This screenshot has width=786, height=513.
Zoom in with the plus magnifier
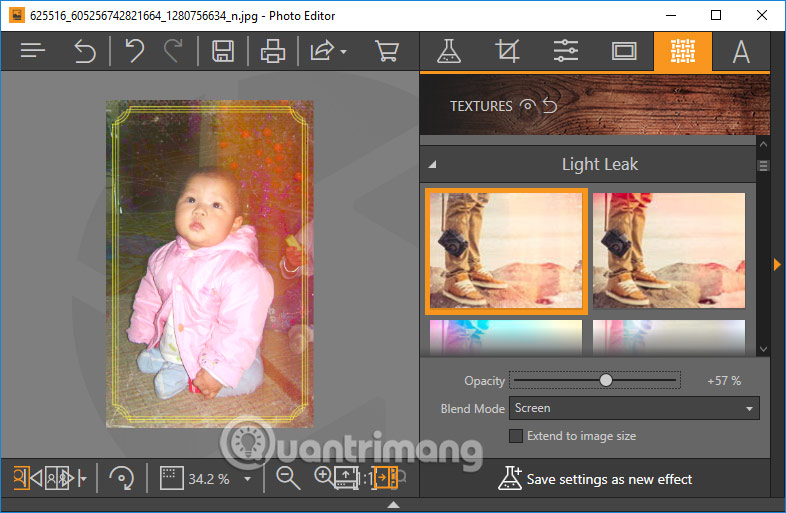(x=322, y=475)
